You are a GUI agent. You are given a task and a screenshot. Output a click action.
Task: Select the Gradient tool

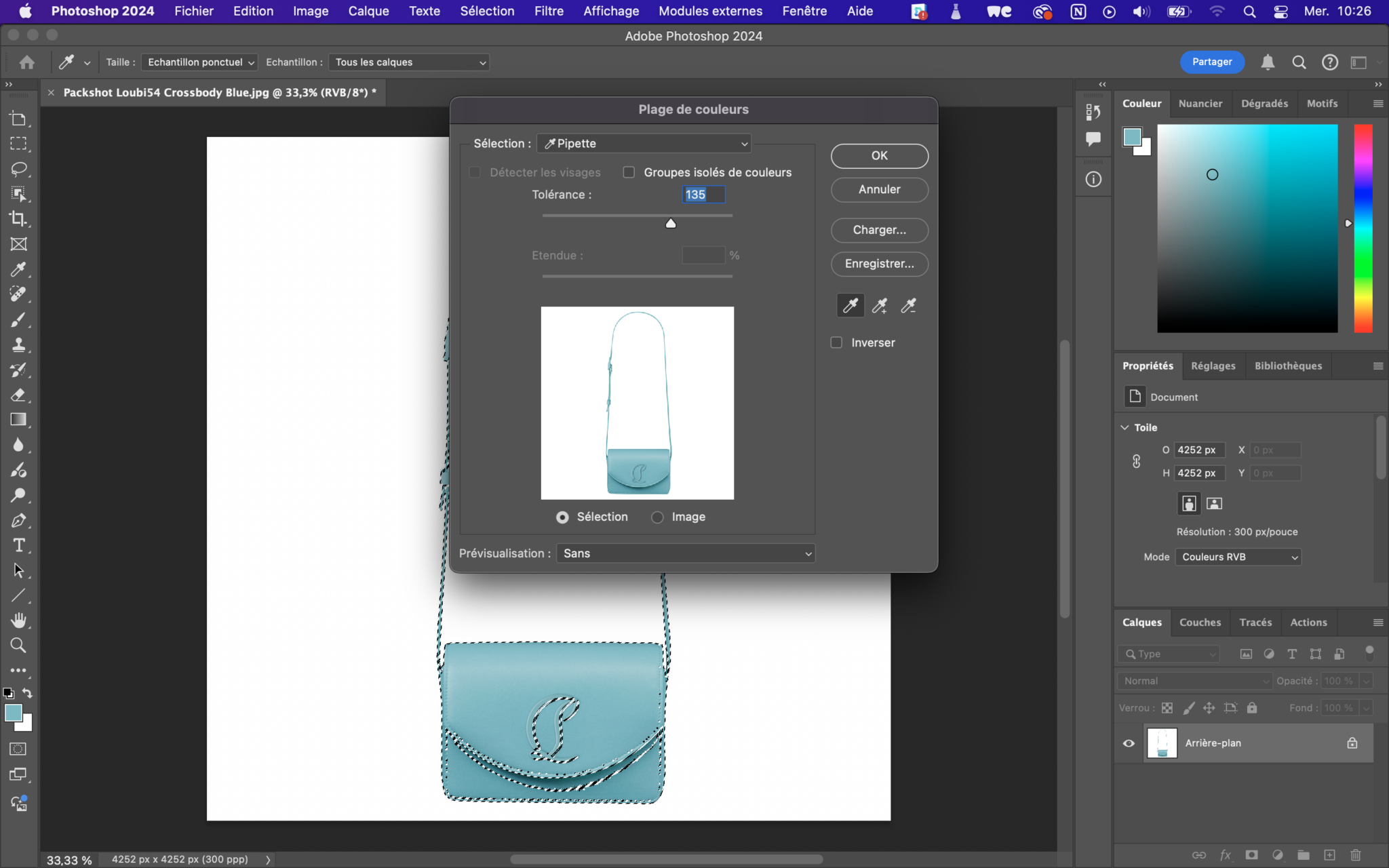coord(18,420)
